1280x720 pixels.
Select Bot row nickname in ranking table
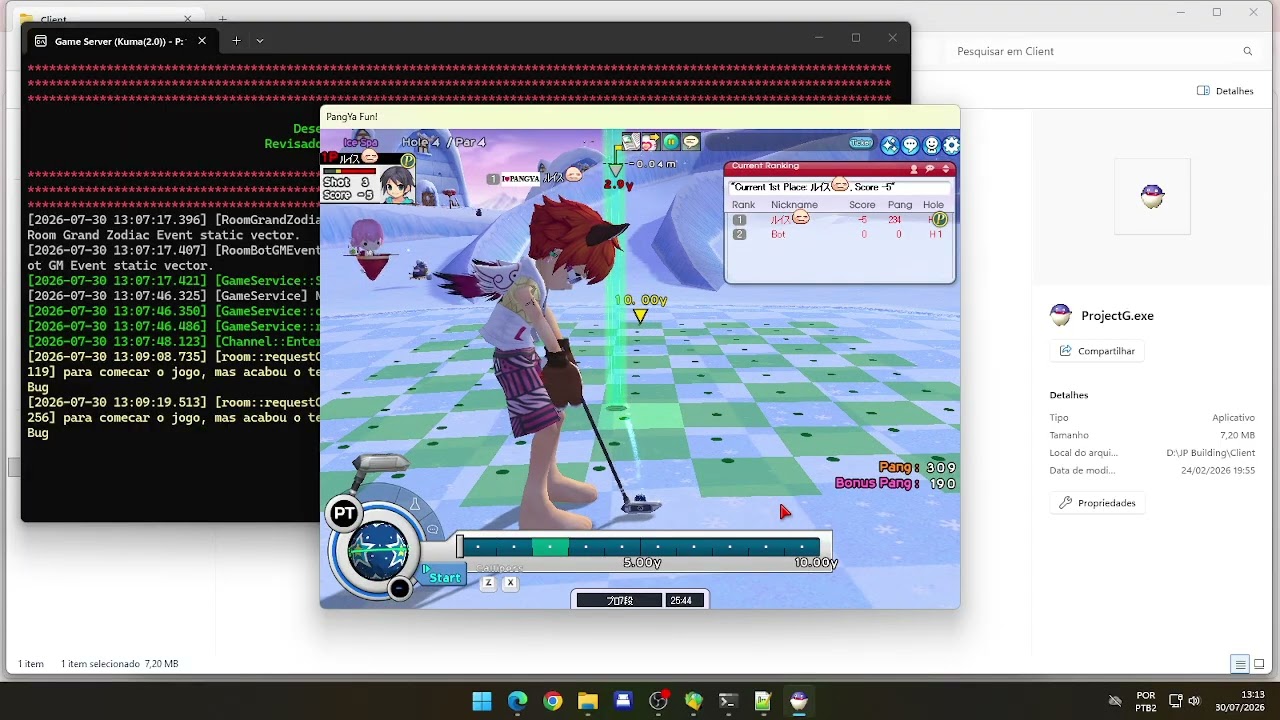tap(778, 234)
